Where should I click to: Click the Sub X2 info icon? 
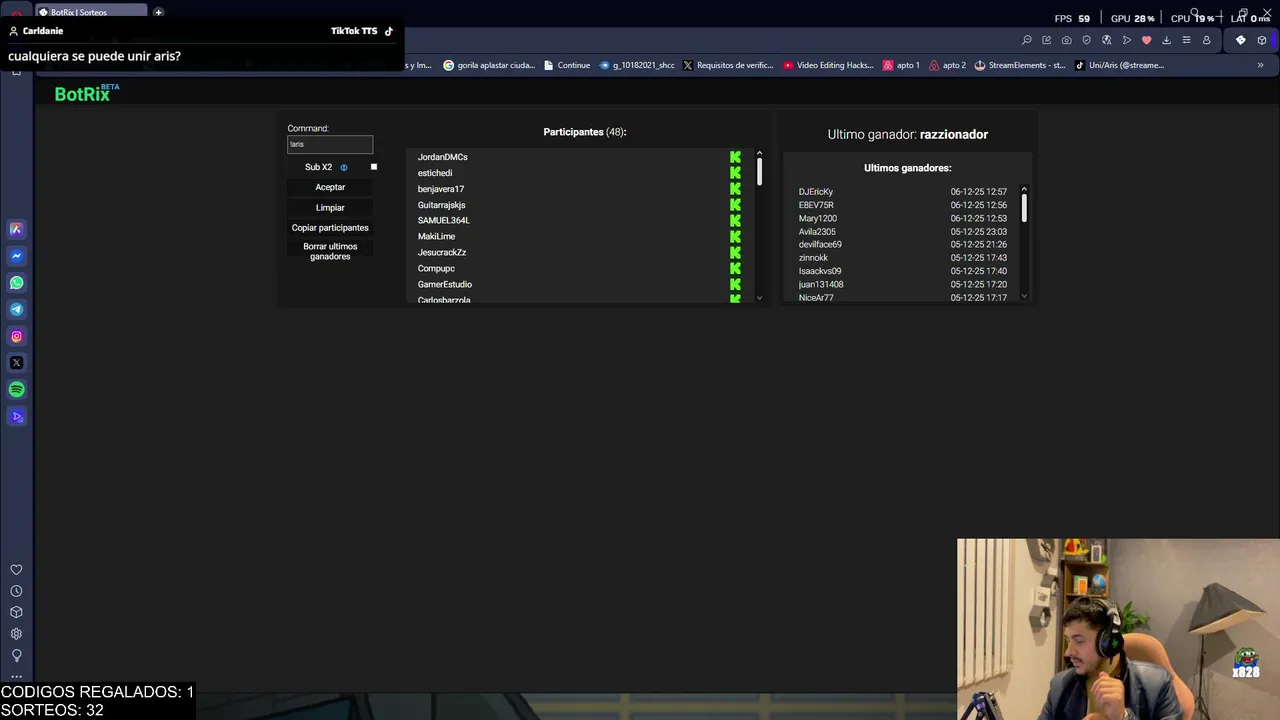[x=344, y=167]
